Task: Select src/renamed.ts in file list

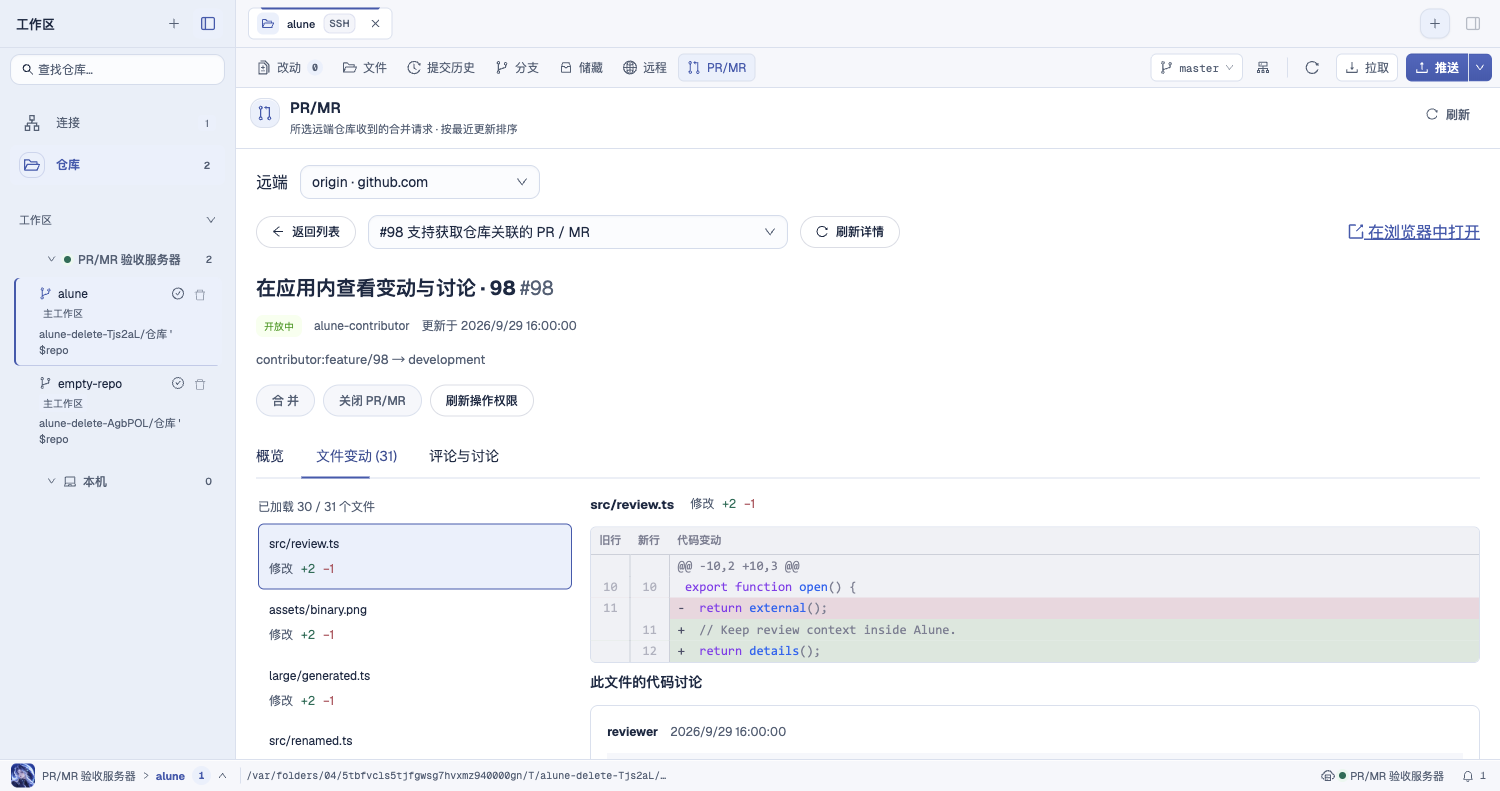Action: click(415, 741)
